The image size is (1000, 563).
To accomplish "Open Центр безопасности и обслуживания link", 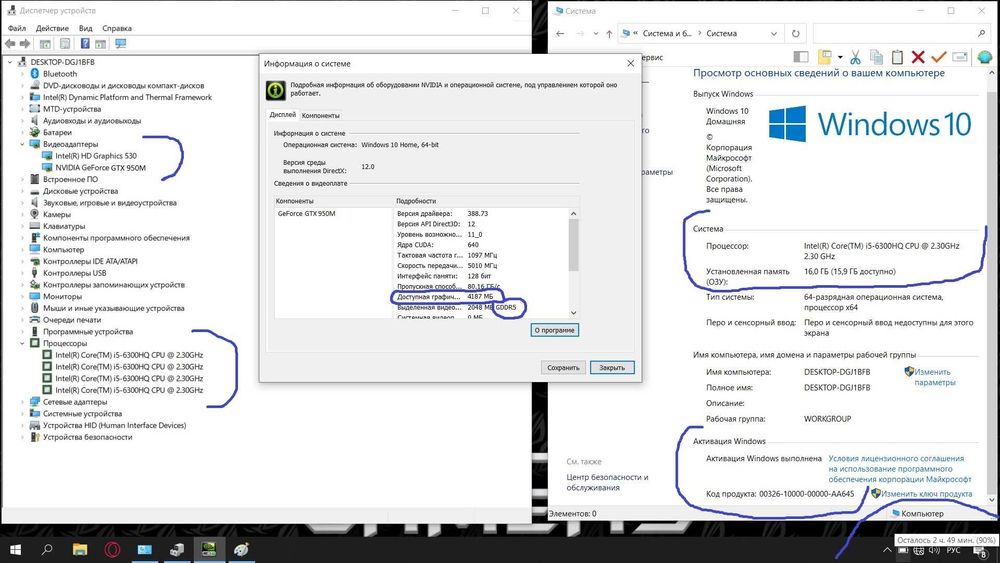I will [x=607, y=483].
